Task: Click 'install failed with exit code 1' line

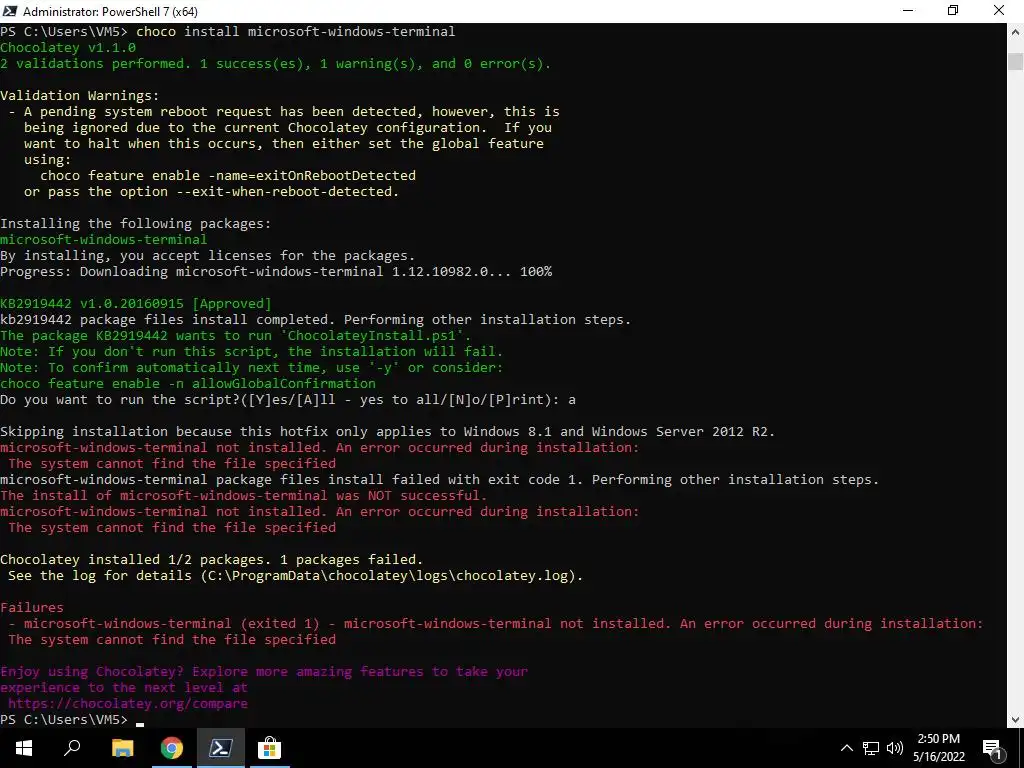Action: point(440,479)
